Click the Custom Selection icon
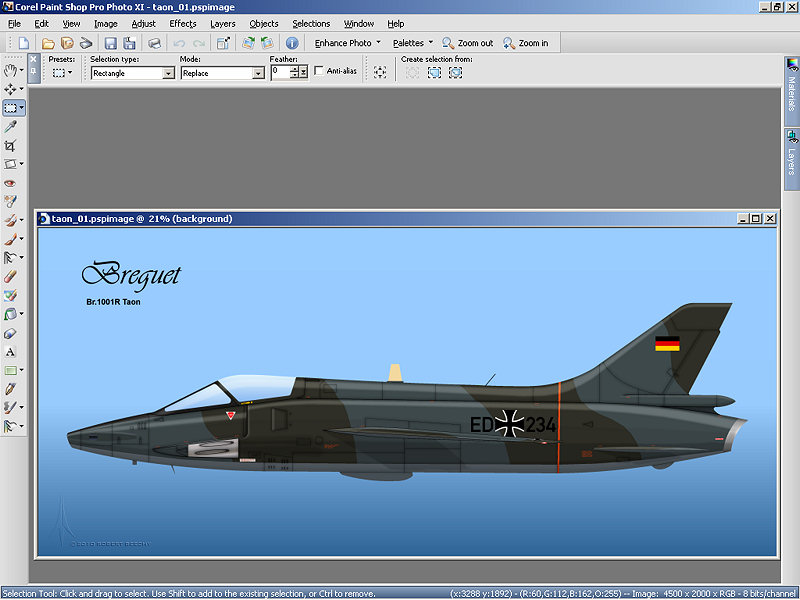The image size is (800, 600). (x=380, y=72)
